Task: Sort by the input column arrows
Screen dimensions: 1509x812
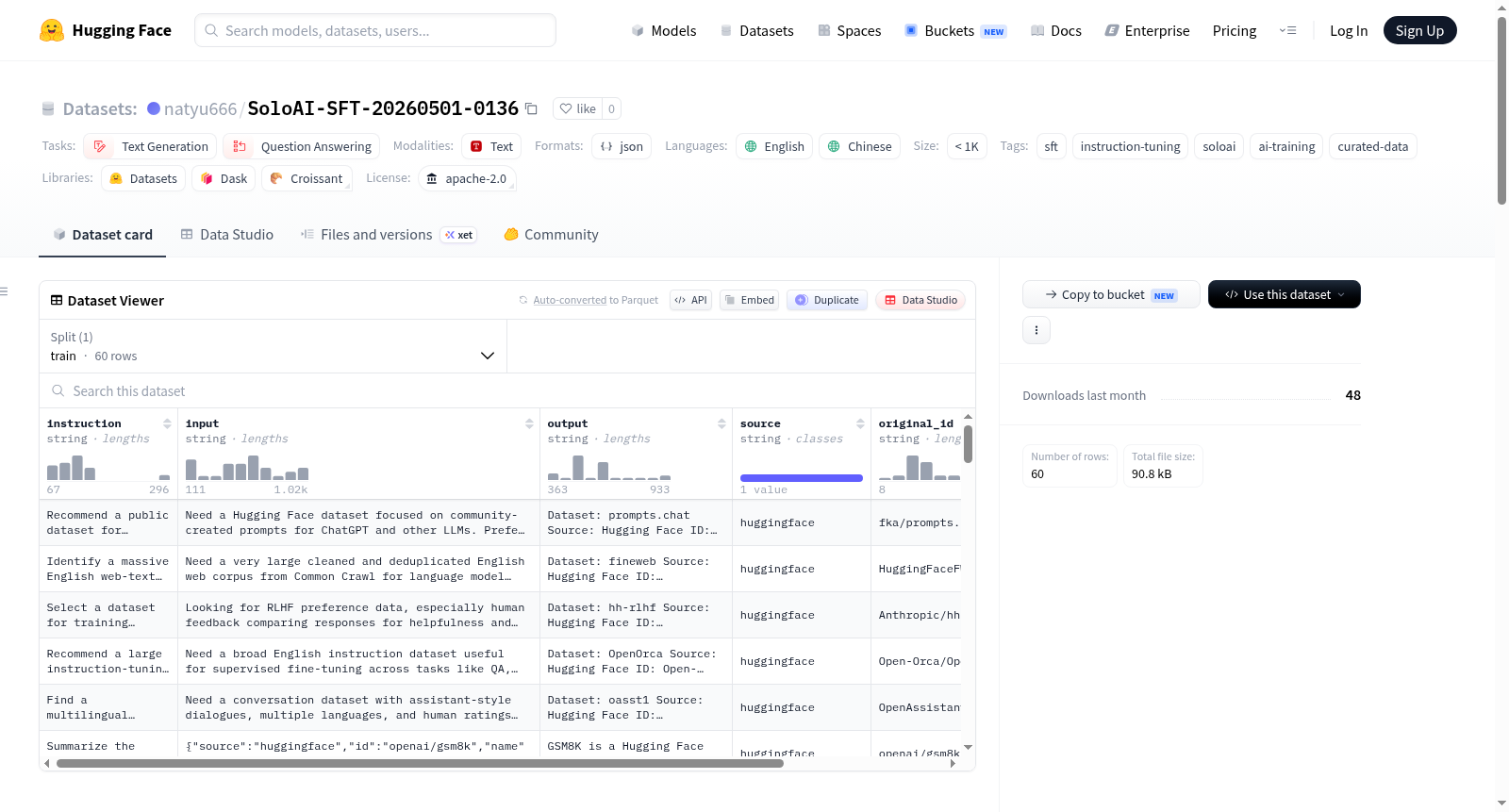Action: point(529,423)
